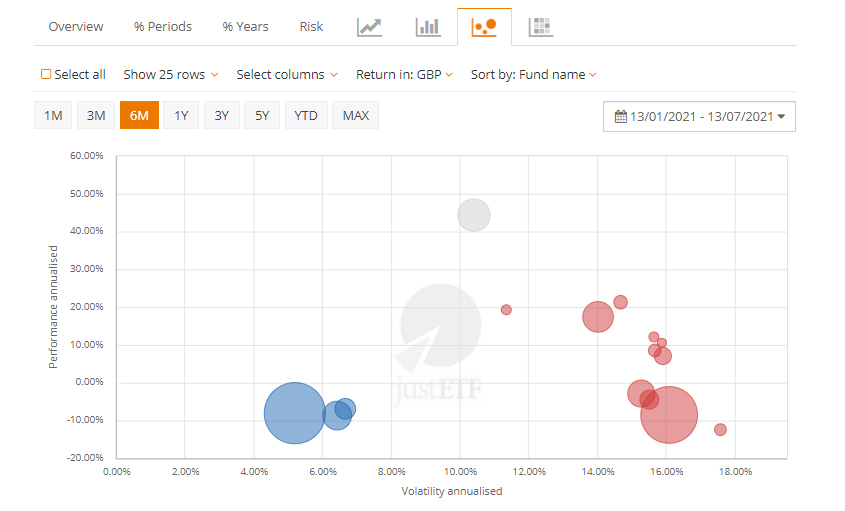Click the largest red bubble in chart
Viewport: 845px width, 511px height.
(x=669, y=414)
